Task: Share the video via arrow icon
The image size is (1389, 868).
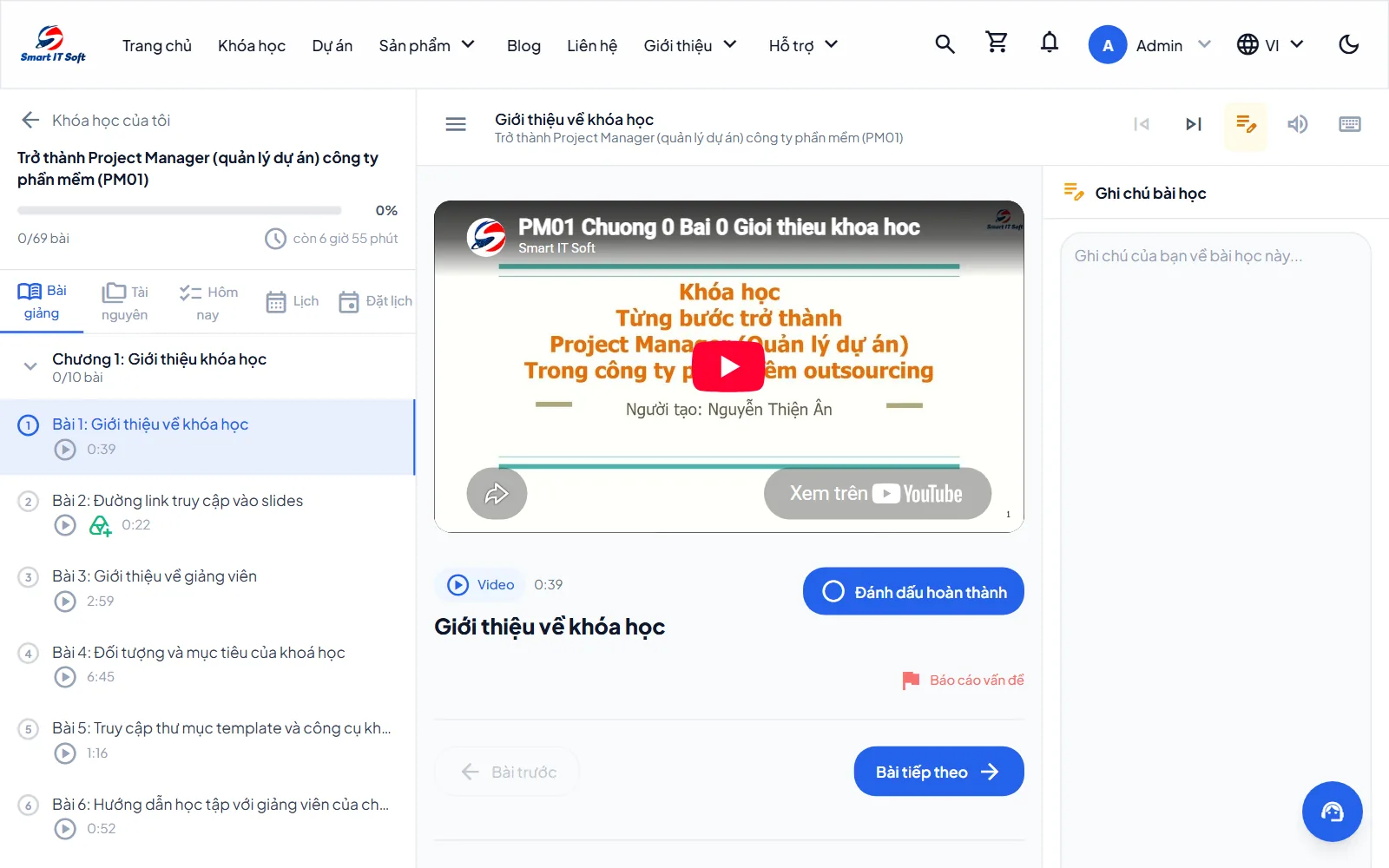Action: click(x=497, y=494)
